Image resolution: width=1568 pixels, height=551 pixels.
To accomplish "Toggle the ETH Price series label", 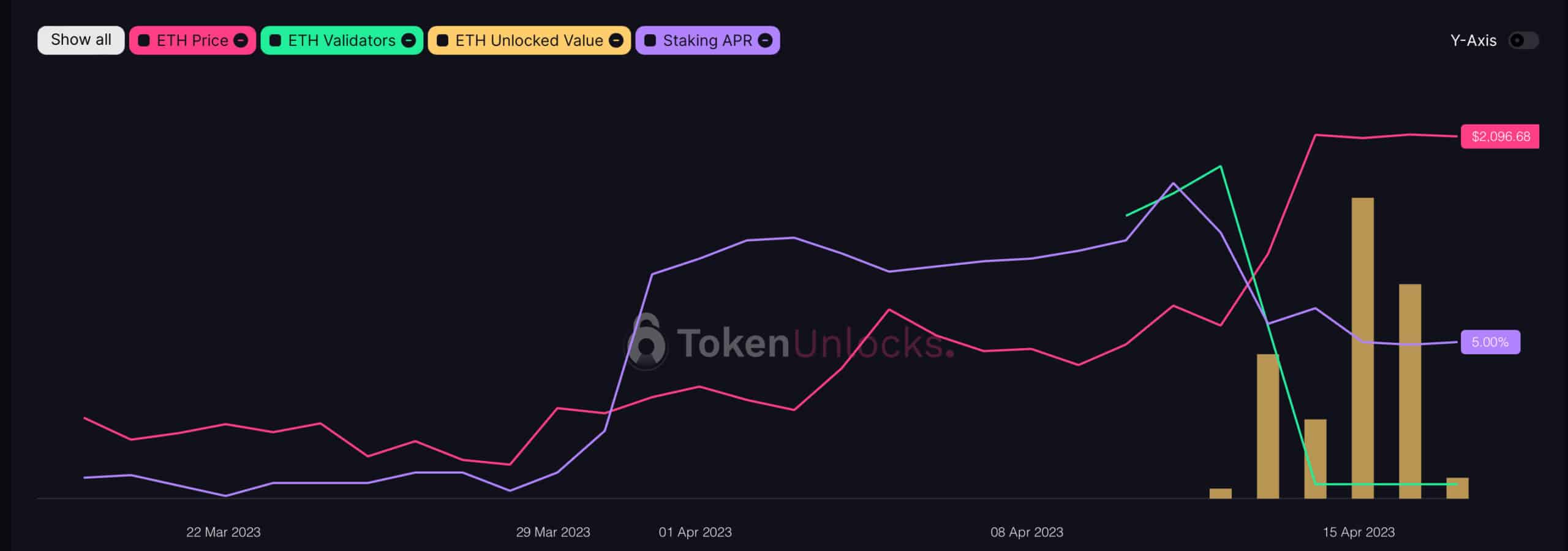I will click(x=192, y=40).
